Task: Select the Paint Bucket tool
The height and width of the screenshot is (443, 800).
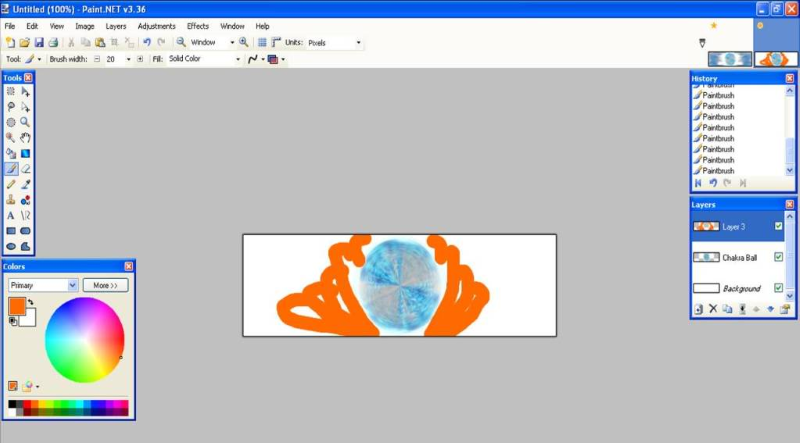Action: (11, 153)
